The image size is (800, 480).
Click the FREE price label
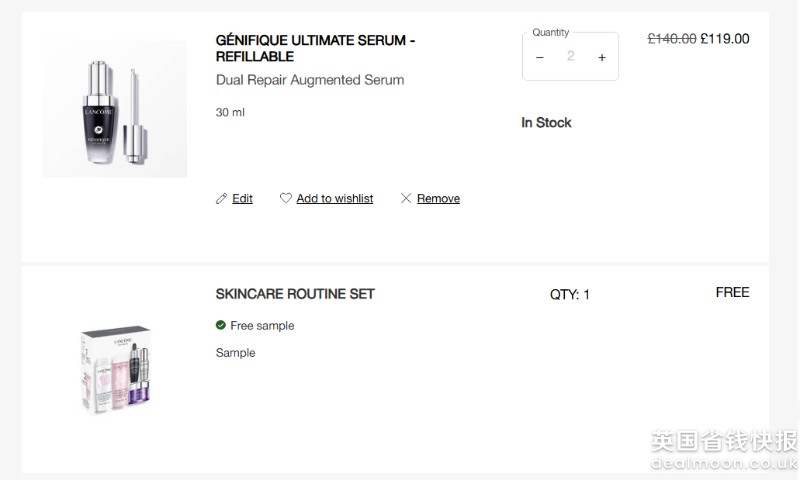(x=732, y=293)
